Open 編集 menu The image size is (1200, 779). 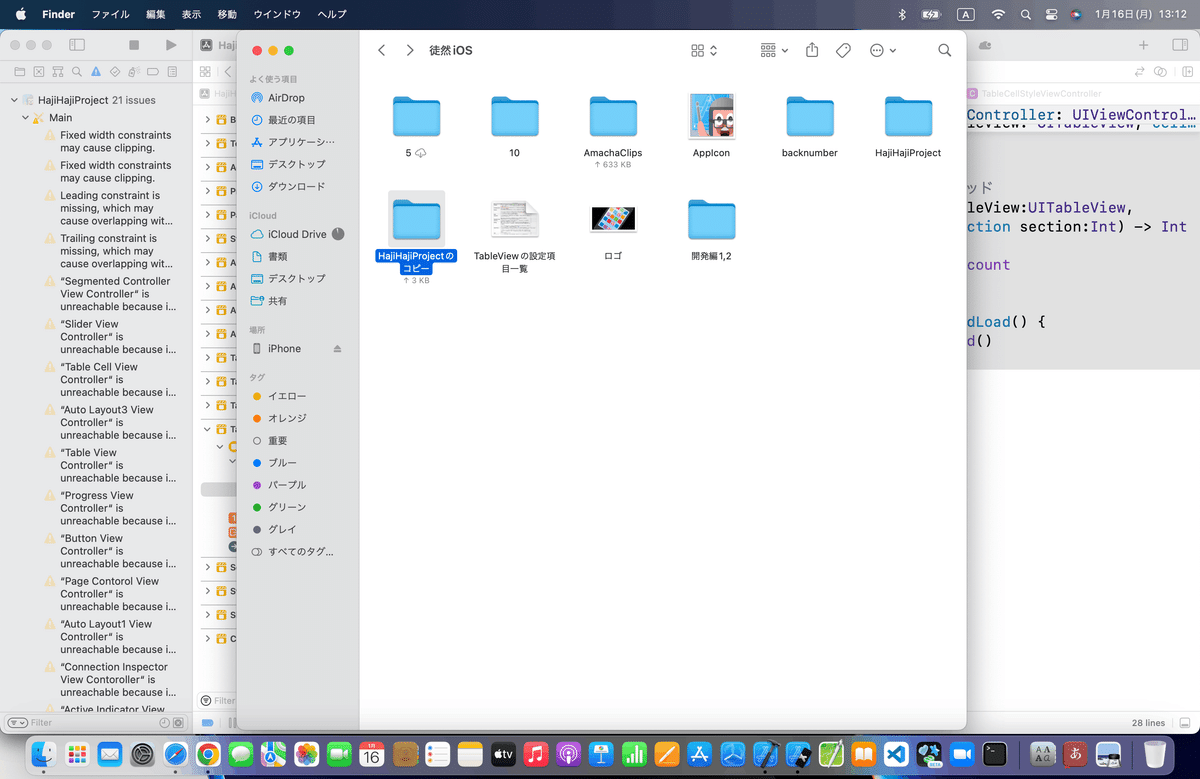[x=156, y=14]
